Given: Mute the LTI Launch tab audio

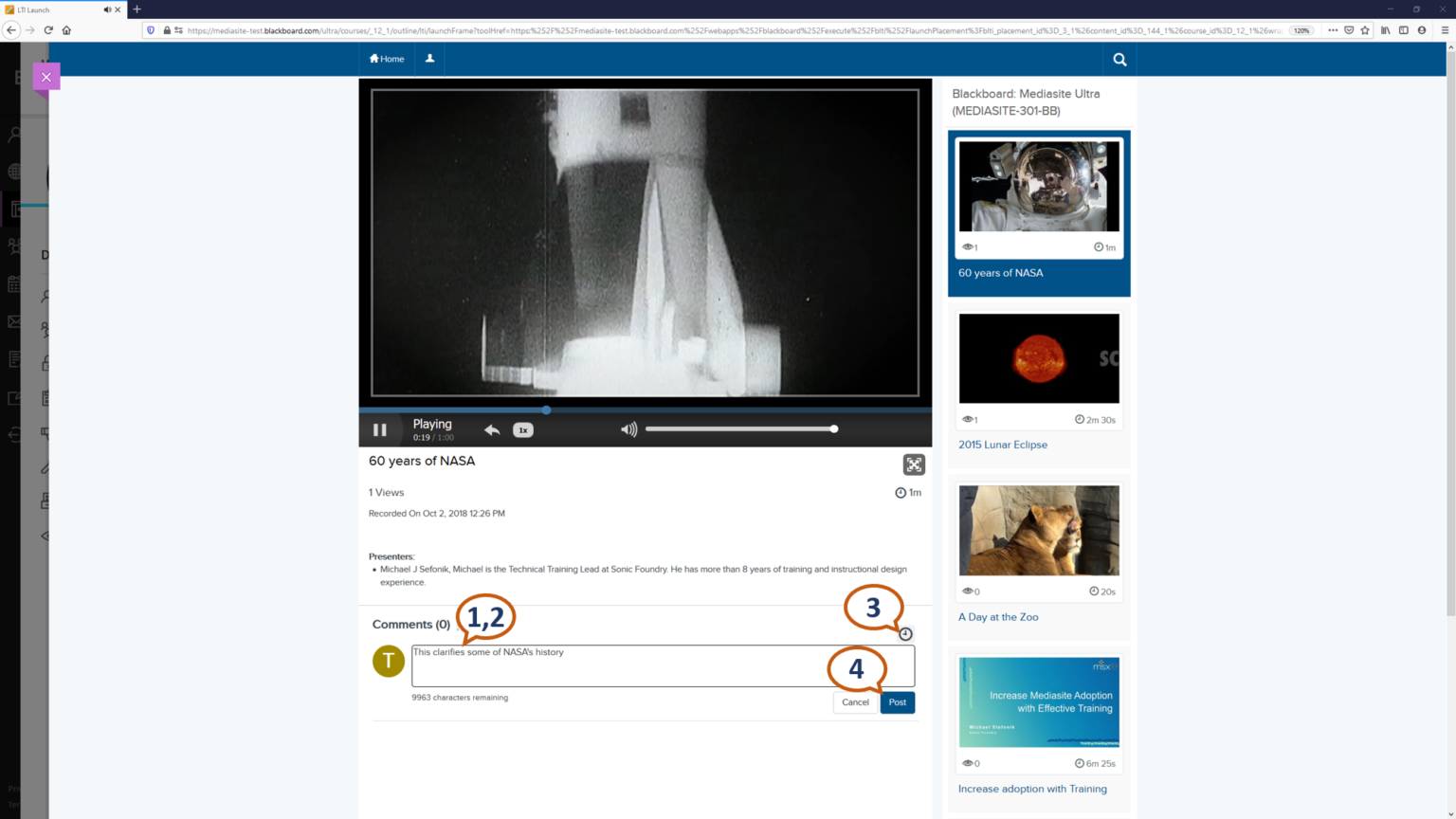Looking at the screenshot, I should tap(107, 9).
